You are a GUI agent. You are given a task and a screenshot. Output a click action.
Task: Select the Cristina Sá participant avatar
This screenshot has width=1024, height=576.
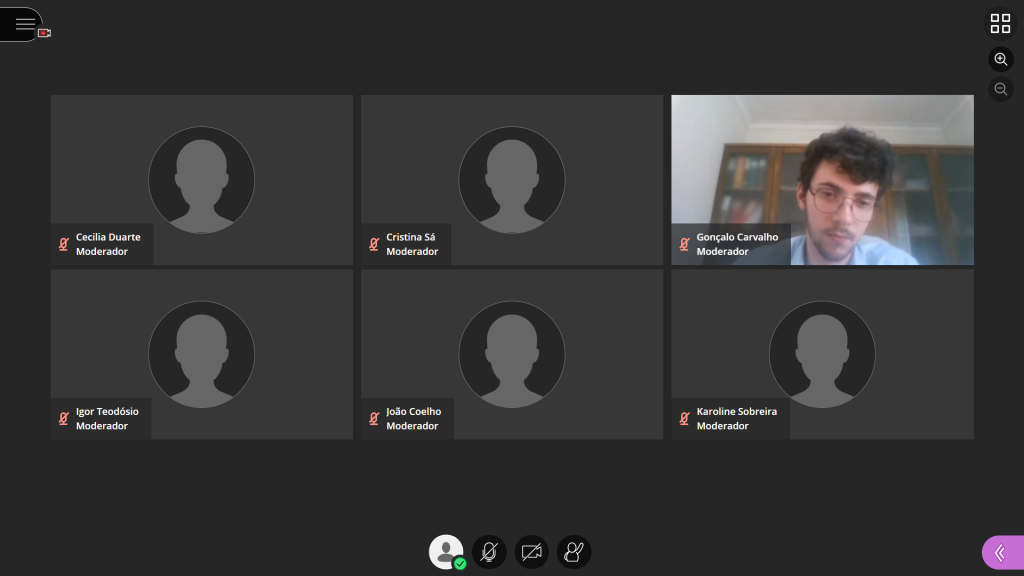511,180
